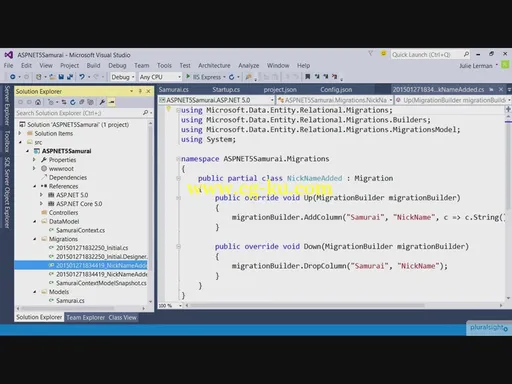Collapse all items in Solution Explorer toolbar
This screenshot has height=384, width=512.
click(82, 102)
